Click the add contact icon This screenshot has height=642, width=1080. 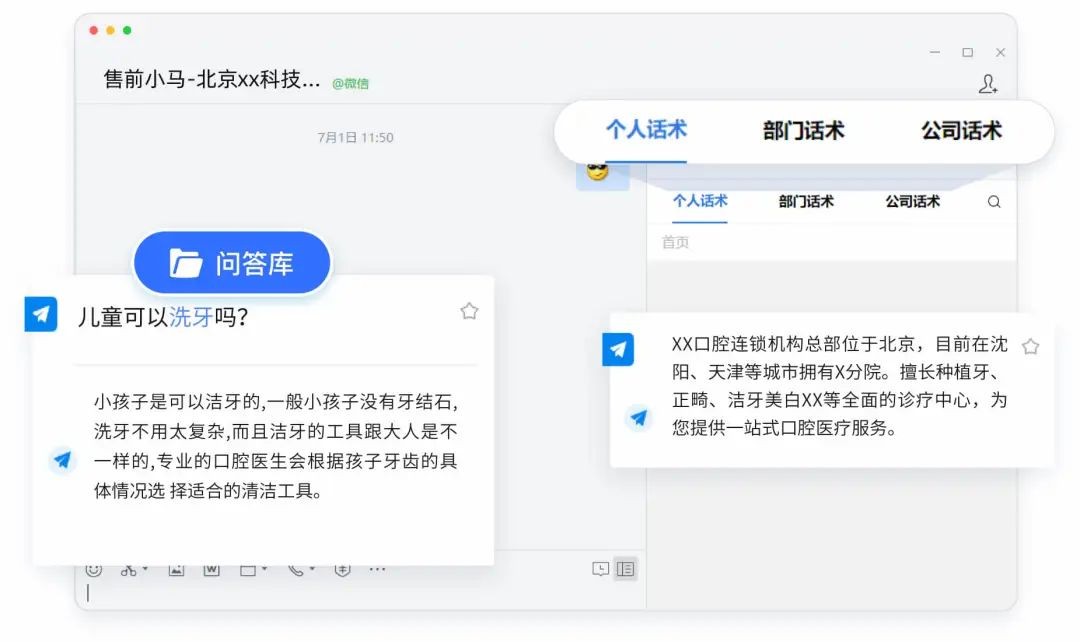[988, 85]
